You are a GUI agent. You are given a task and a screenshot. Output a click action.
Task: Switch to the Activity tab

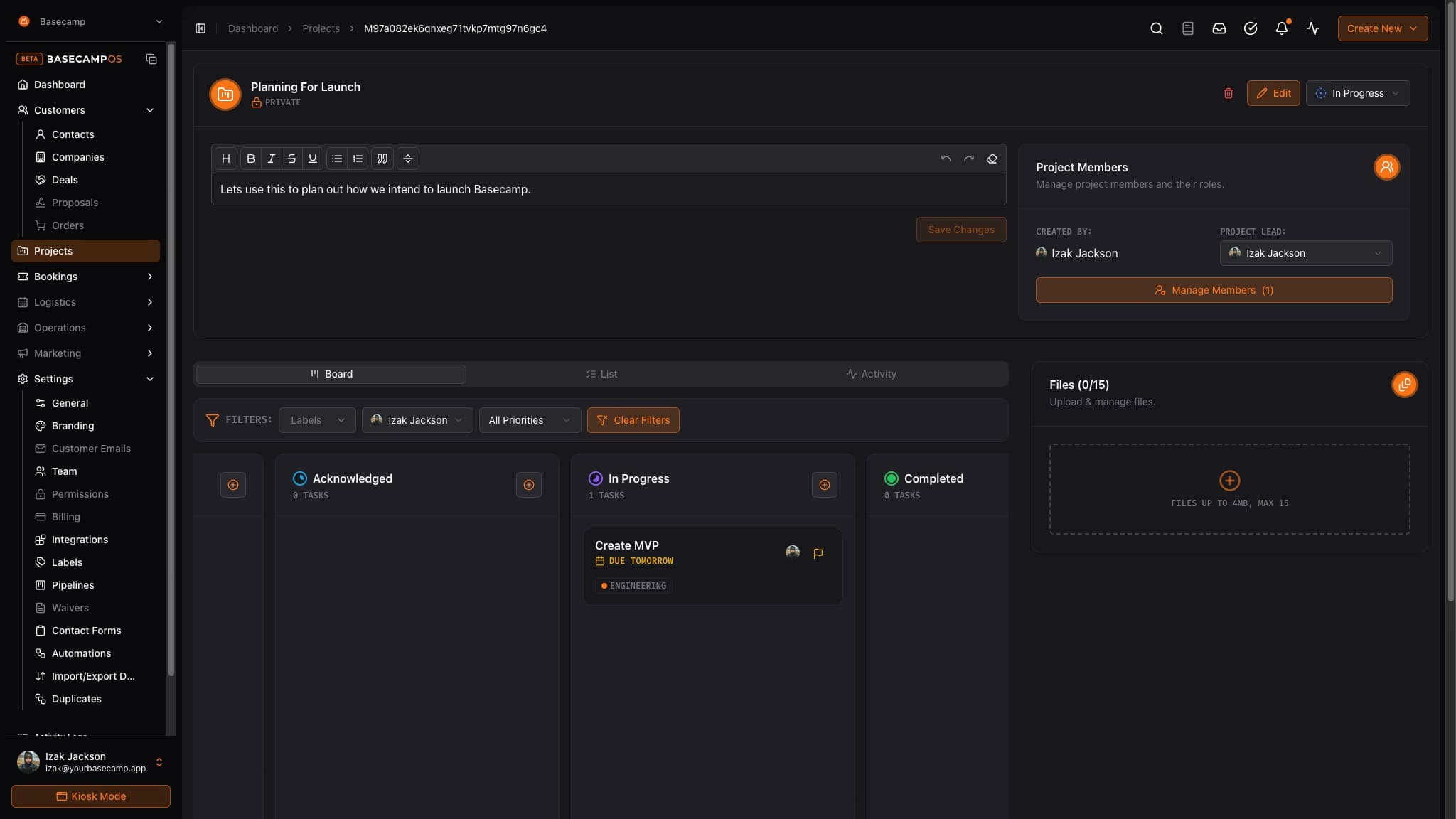tap(871, 374)
